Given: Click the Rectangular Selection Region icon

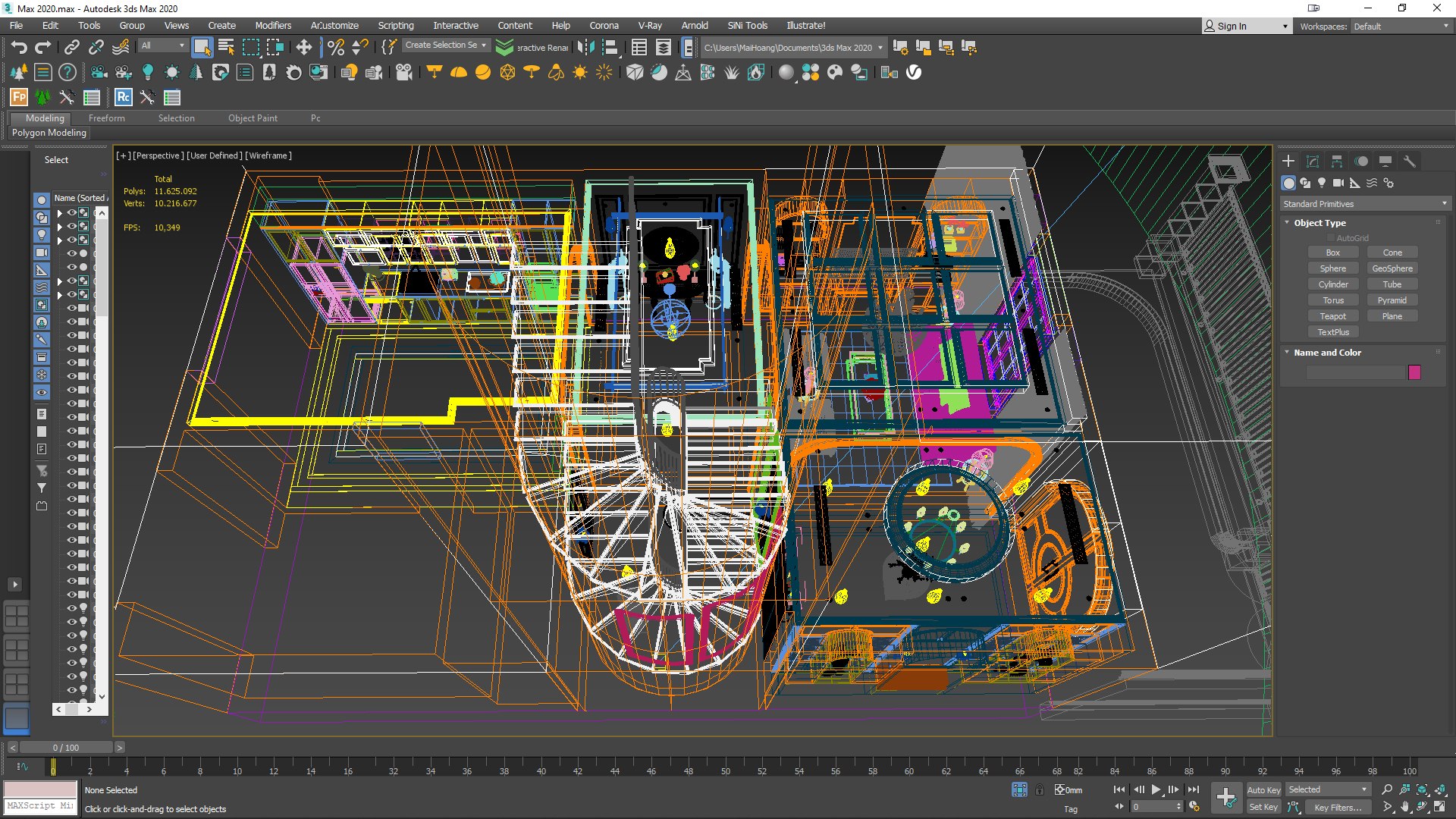Looking at the screenshot, I should point(251,48).
